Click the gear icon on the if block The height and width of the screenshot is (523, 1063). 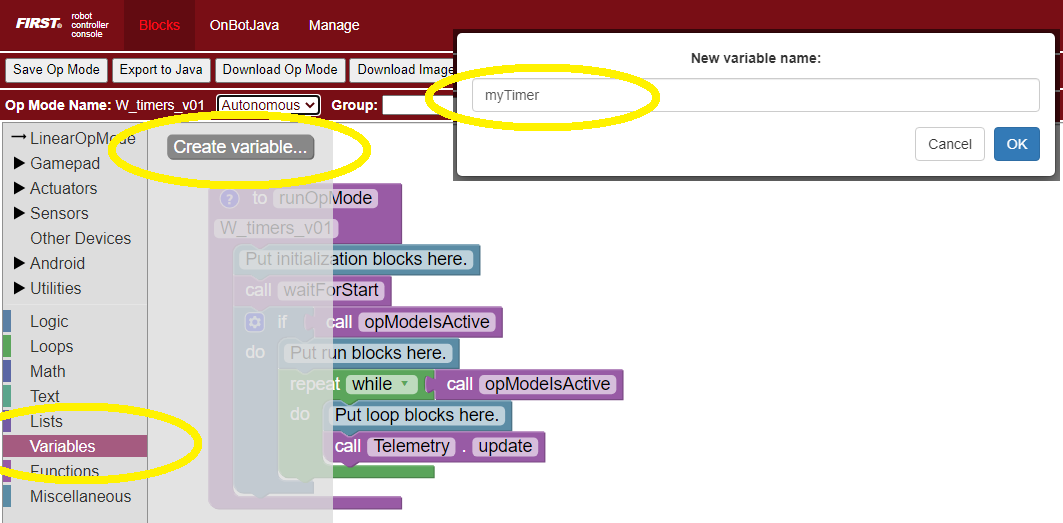(255, 322)
